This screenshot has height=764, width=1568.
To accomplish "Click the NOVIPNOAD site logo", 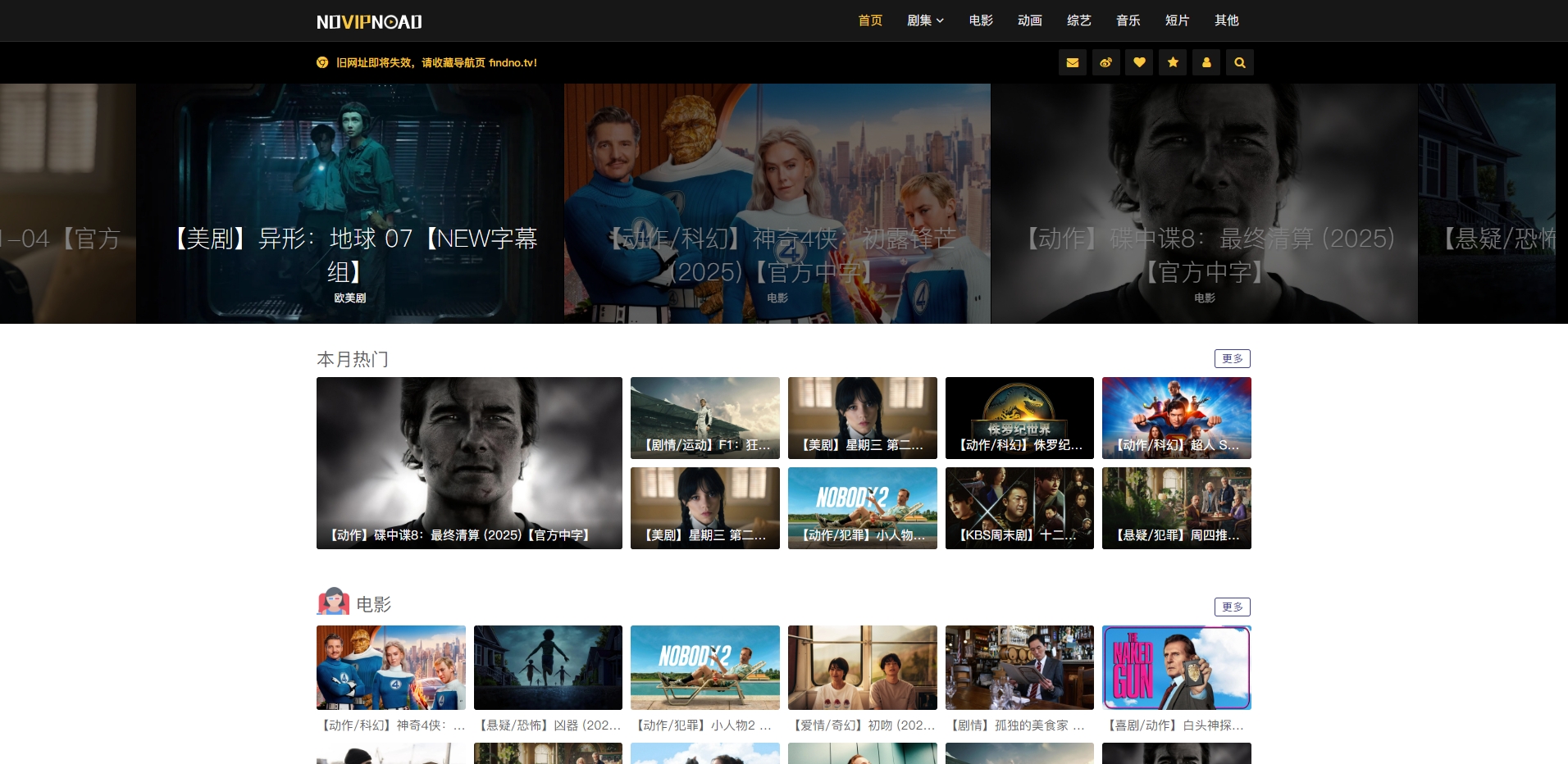I will click(369, 22).
